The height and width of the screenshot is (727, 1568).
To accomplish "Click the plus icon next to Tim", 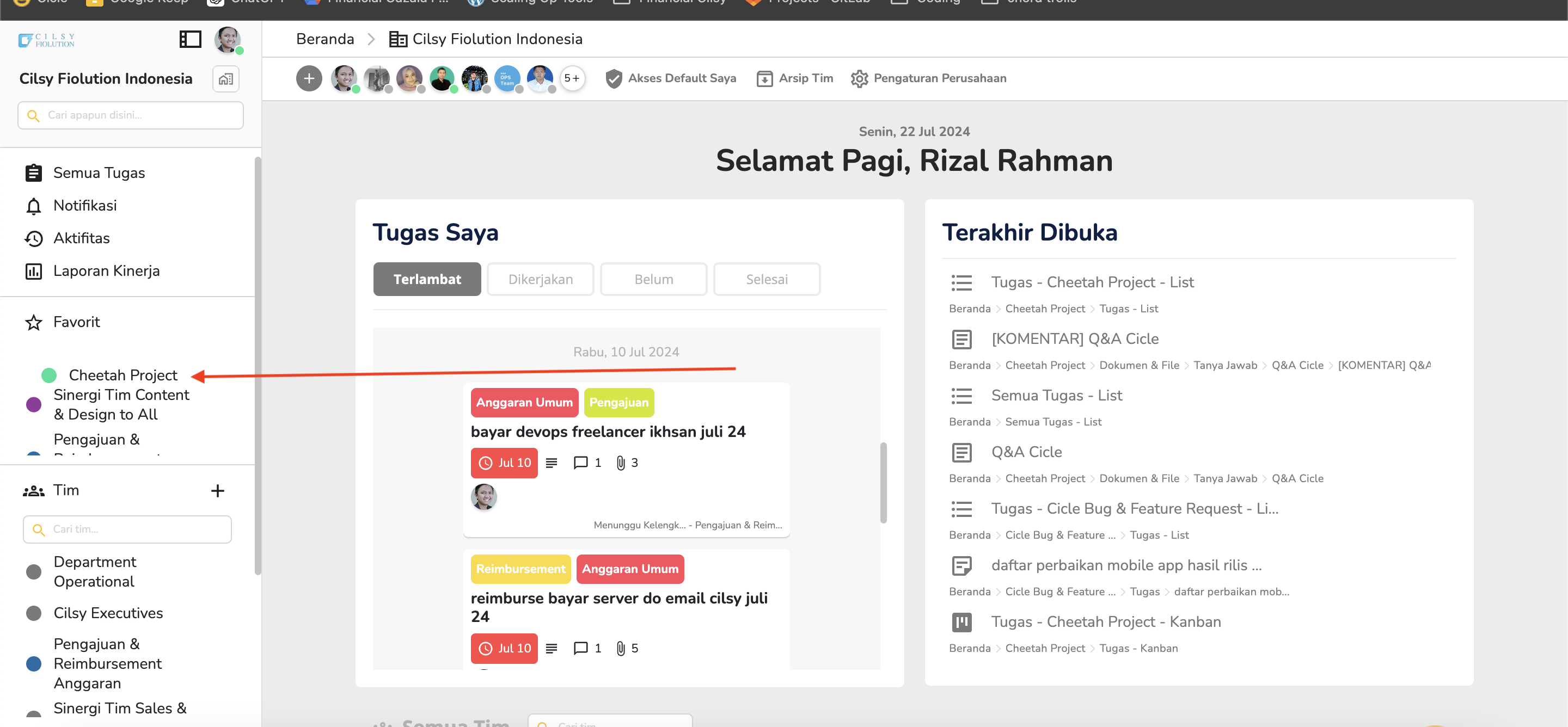I will [x=217, y=491].
